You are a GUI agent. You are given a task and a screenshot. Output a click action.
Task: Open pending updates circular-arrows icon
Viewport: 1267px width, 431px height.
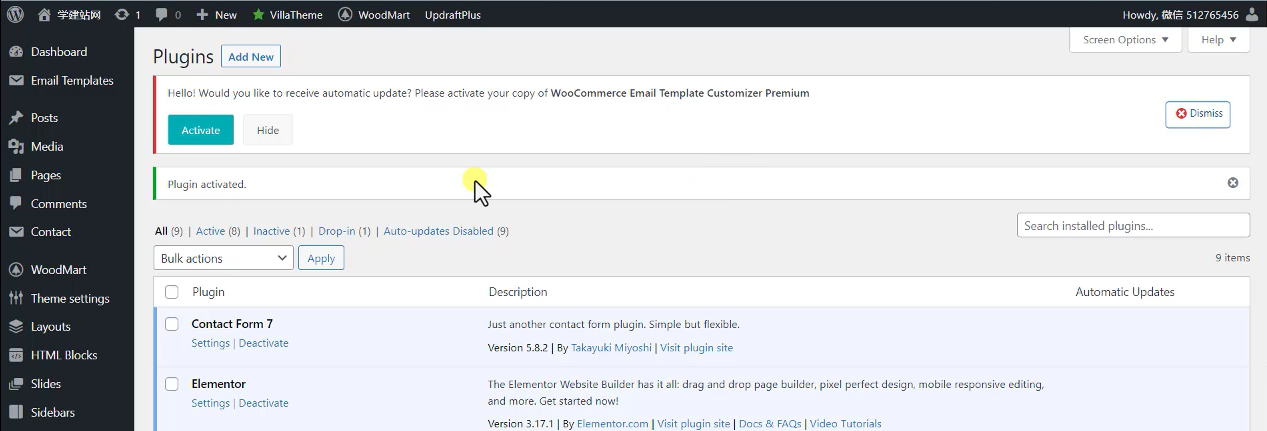[x=122, y=14]
